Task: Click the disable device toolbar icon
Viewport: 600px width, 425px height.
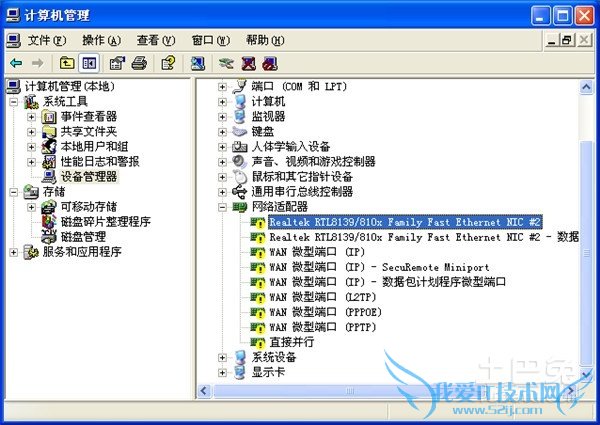Action: (x=270, y=63)
